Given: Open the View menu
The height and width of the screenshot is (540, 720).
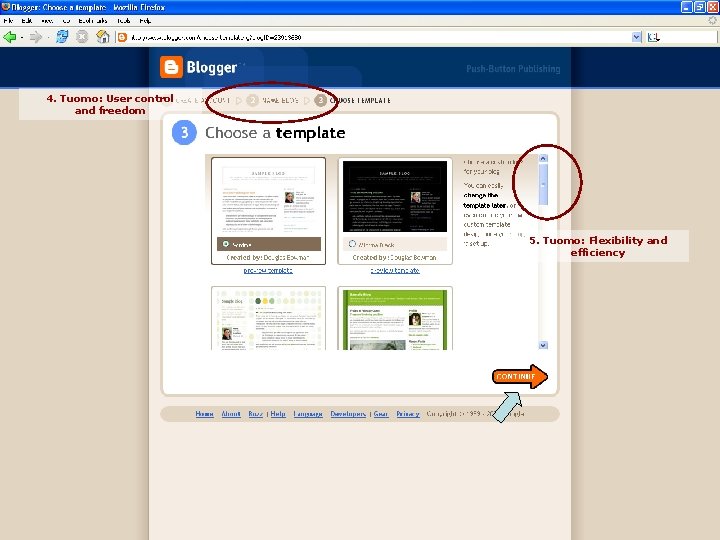Looking at the screenshot, I should 47,21.
